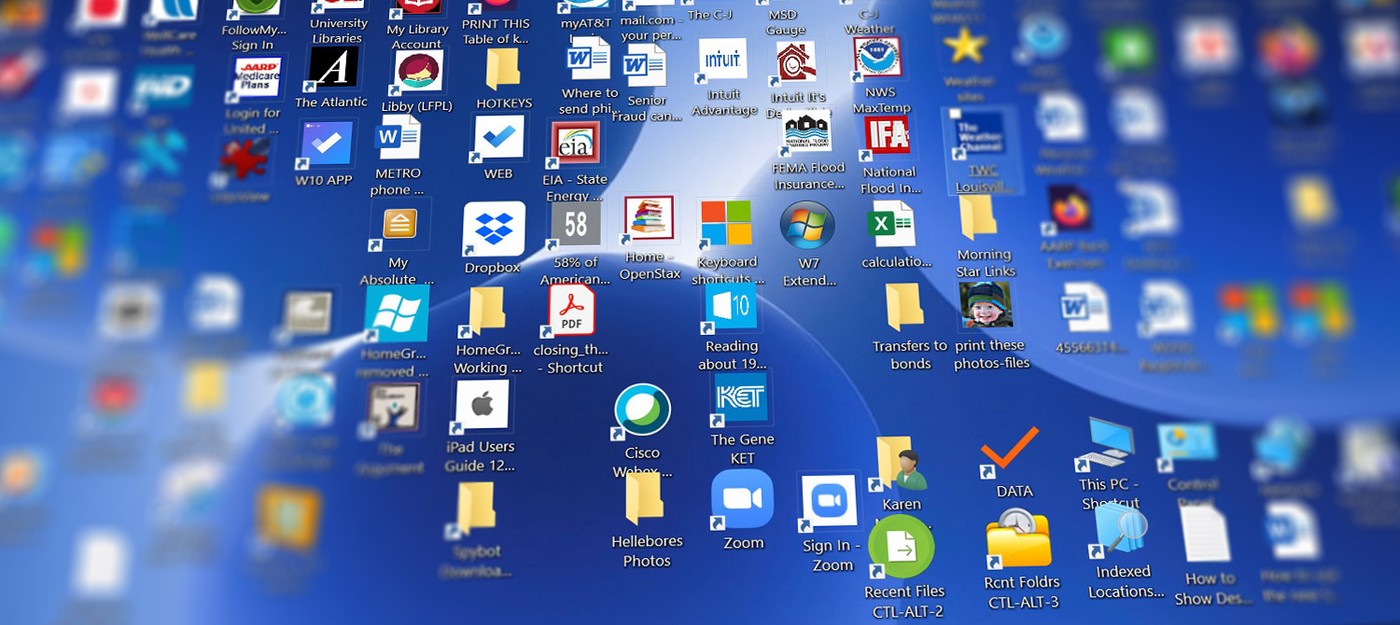Open the NWS MaxTemp shortcut
Viewport: 1400px width, 625px height.
878,59
